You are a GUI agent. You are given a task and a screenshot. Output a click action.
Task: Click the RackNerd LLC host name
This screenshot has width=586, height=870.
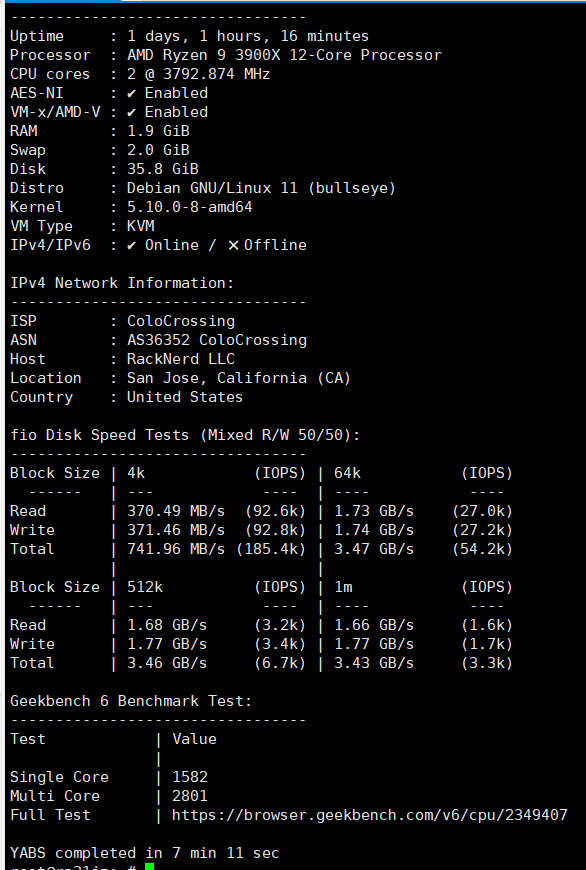point(181,359)
